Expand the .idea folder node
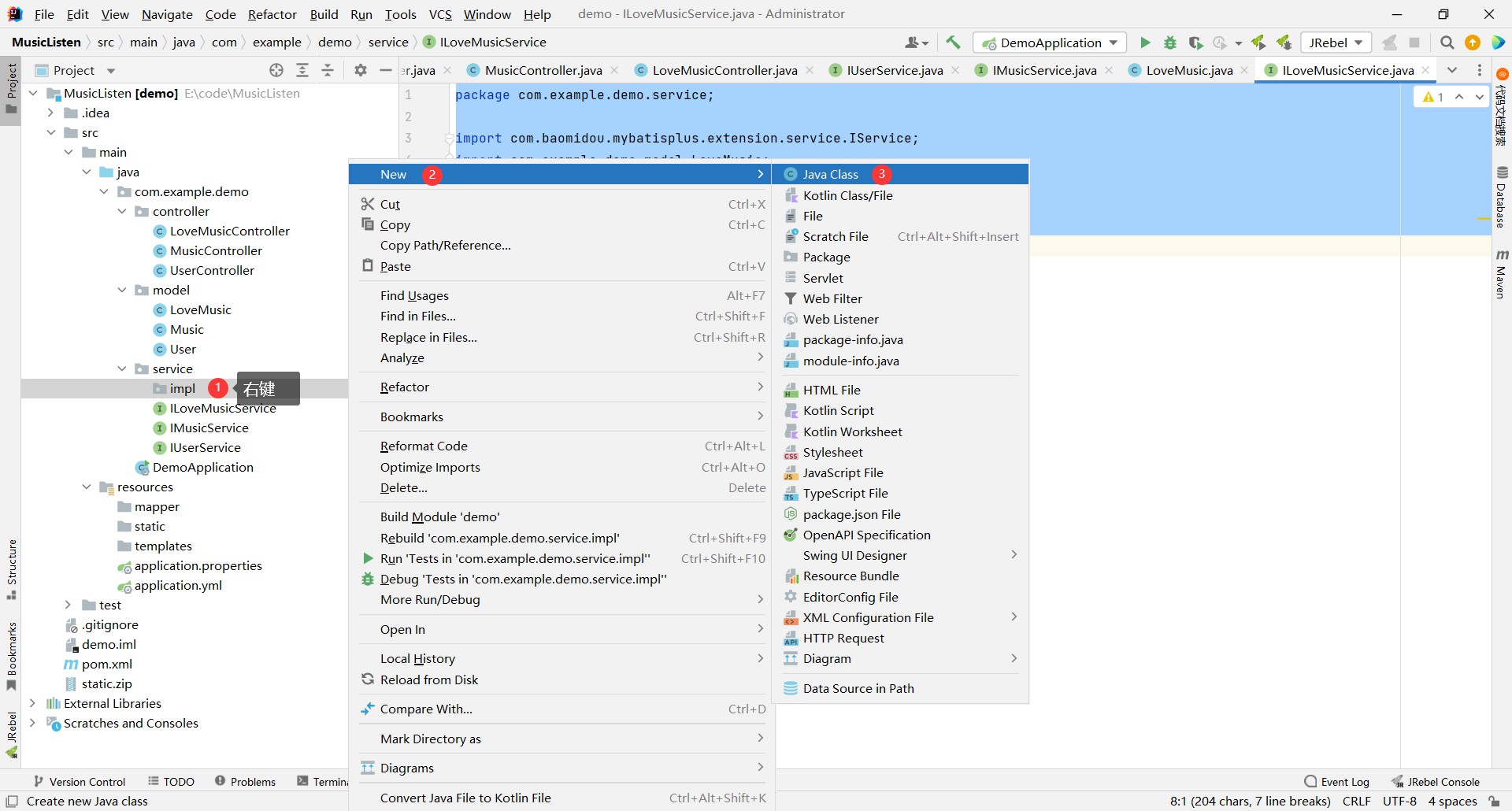This screenshot has height=811, width=1512. point(50,113)
